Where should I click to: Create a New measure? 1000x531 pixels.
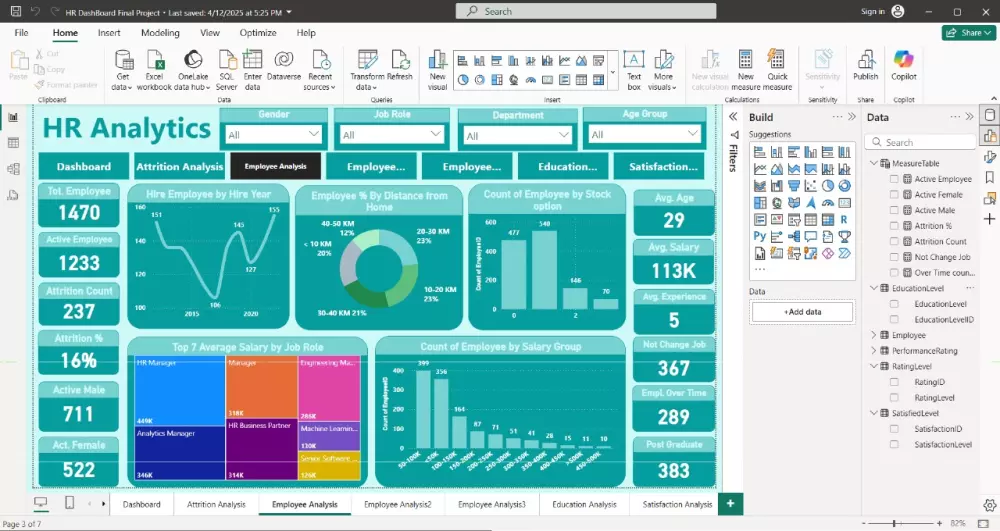pos(746,70)
